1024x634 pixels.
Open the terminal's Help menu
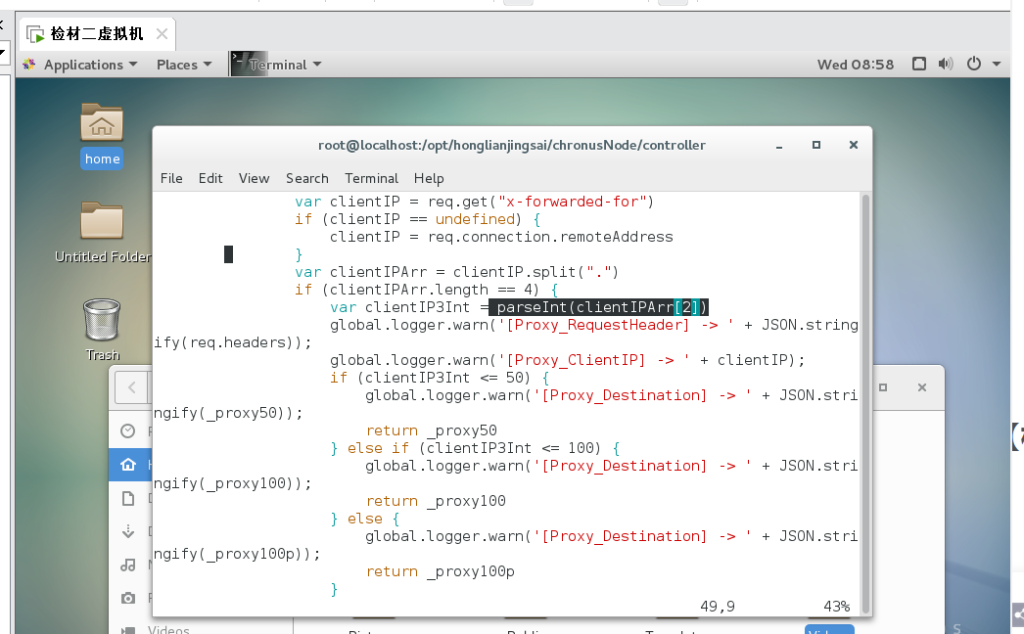(429, 178)
